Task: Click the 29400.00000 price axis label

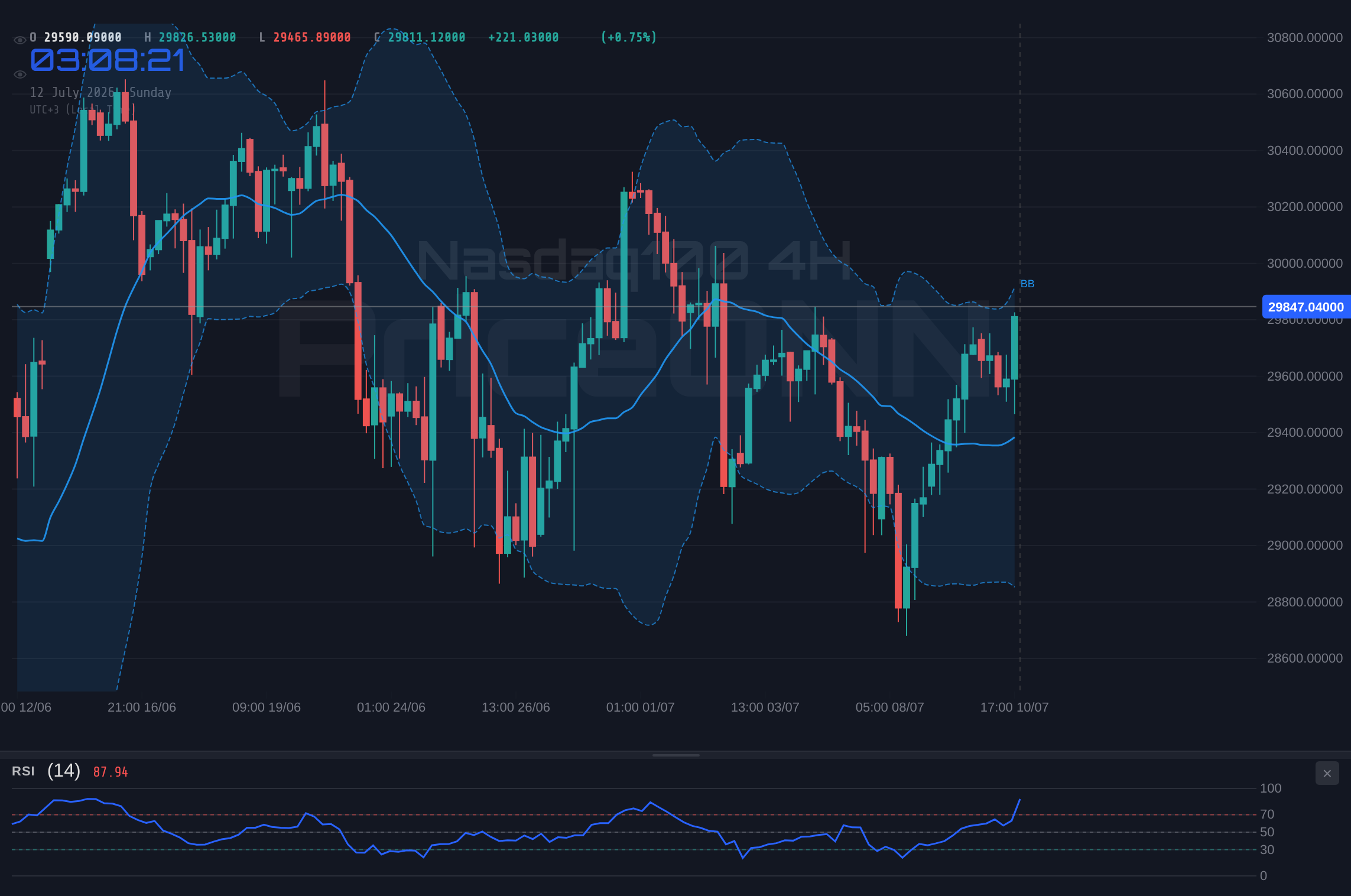Action: (x=1305, y=433)
